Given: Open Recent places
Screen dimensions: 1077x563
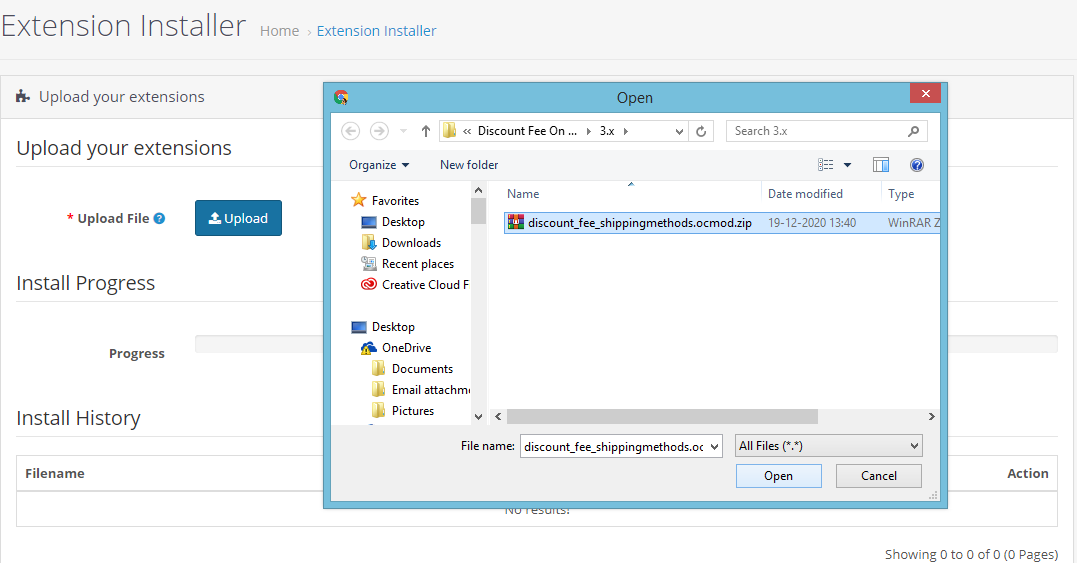Looking at the screenshot, I should 418,264.
